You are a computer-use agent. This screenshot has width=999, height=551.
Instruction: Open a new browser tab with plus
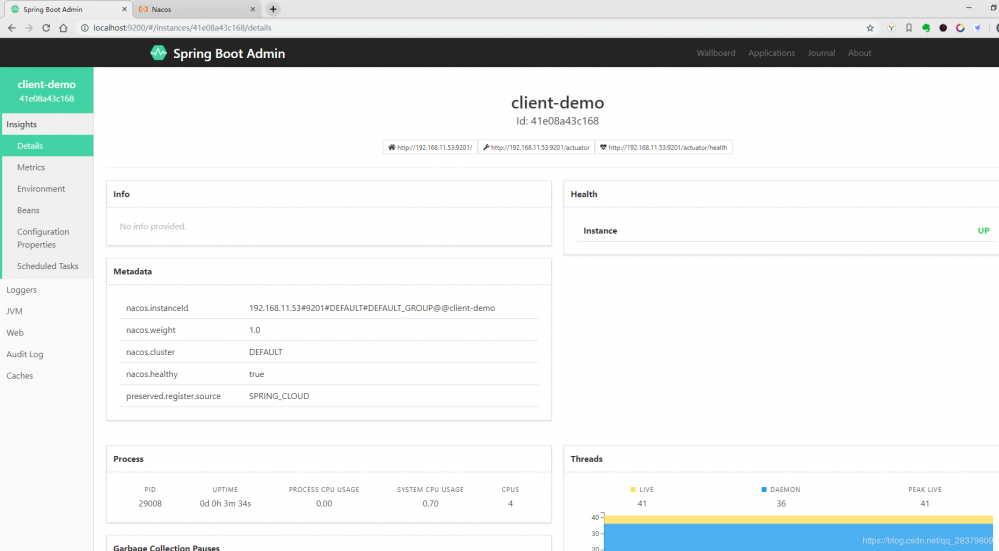coord(273,9)
